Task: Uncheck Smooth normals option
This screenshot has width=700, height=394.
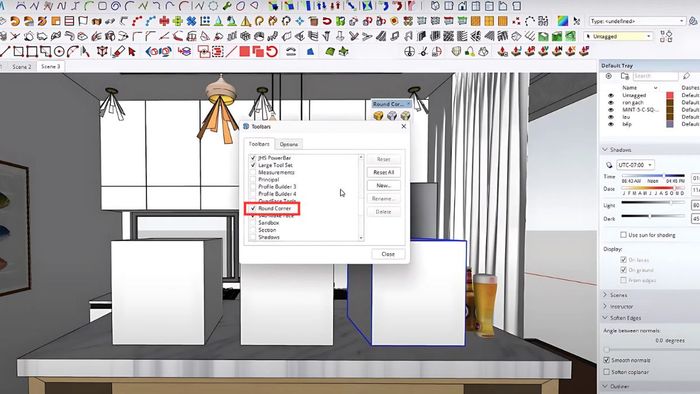Action: pos(607,360)
